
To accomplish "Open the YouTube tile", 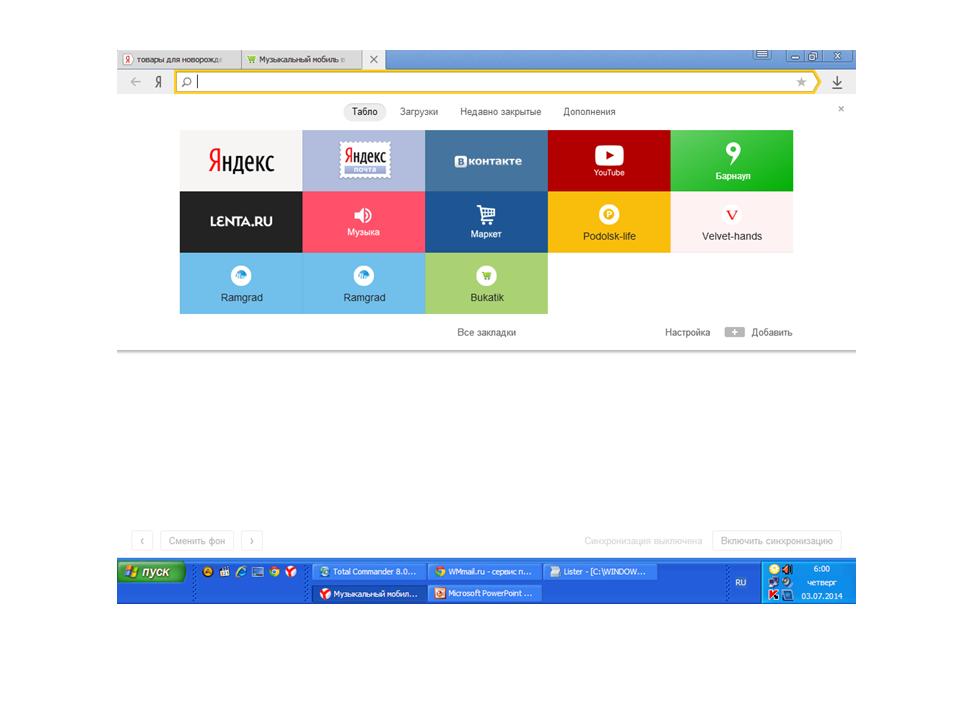I will coord(609,160).
